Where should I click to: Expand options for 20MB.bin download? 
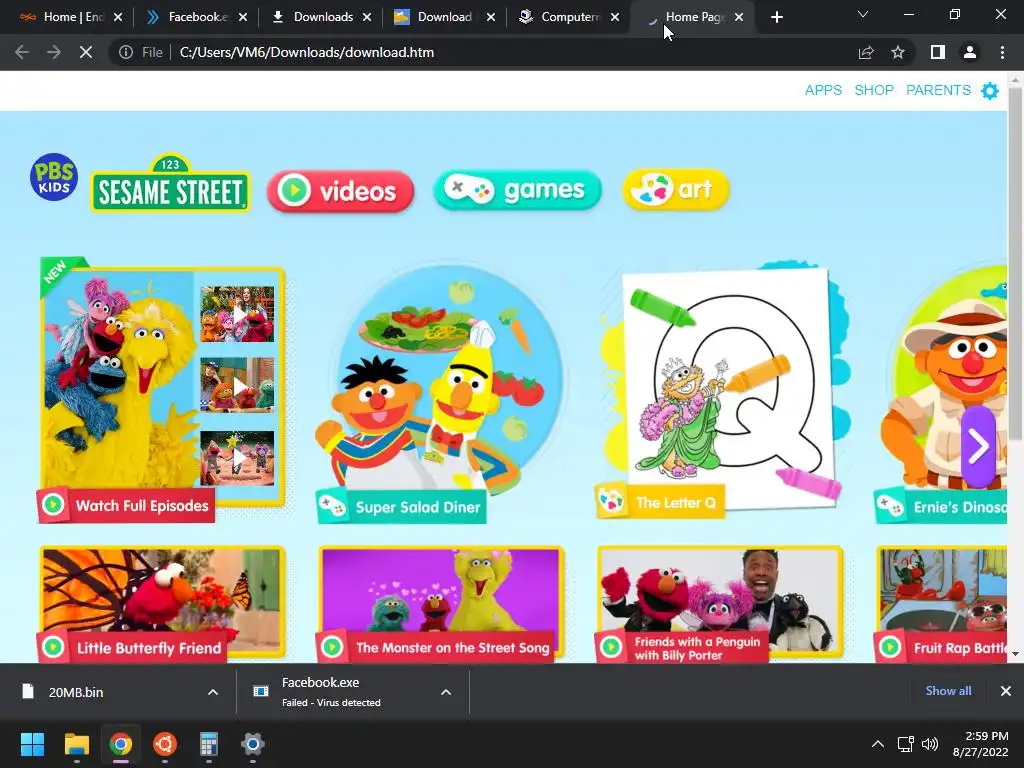(x=213, y=692)
